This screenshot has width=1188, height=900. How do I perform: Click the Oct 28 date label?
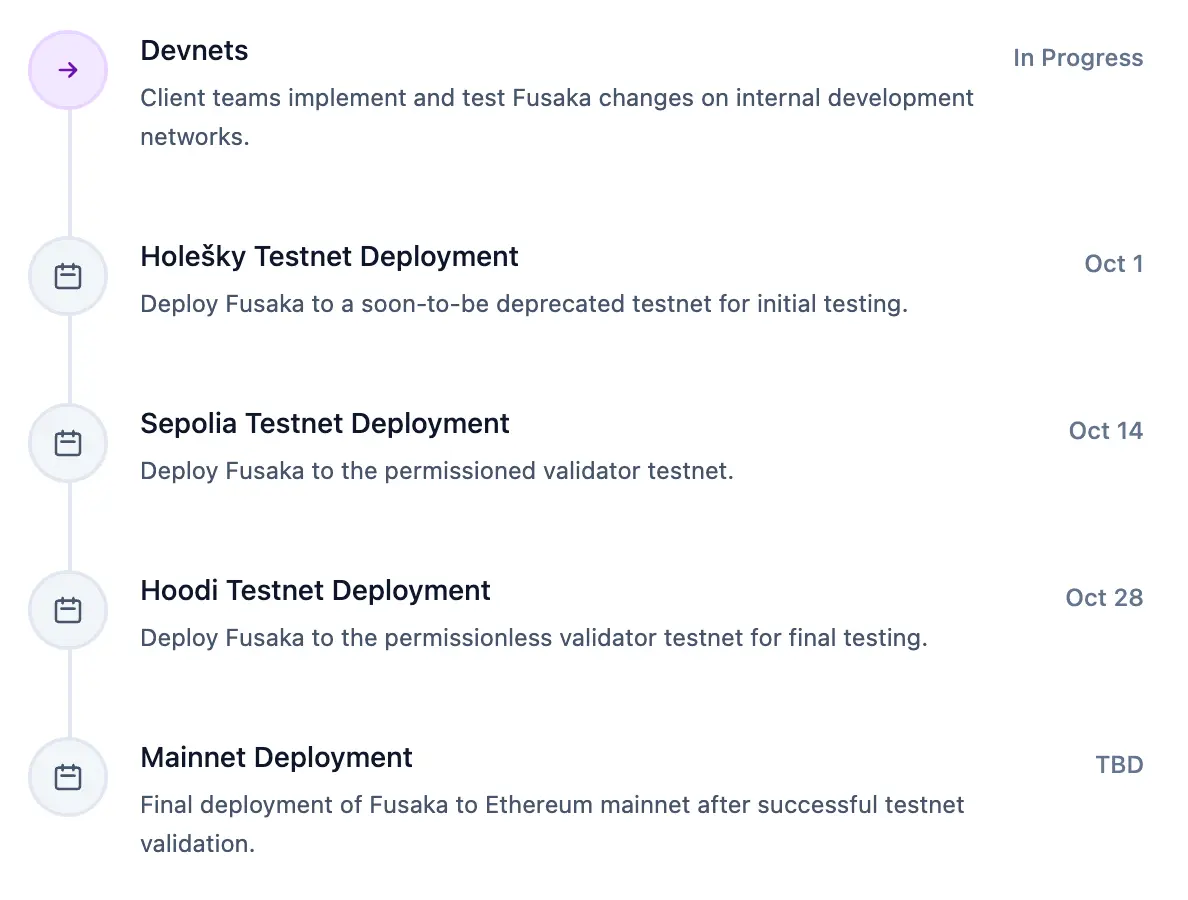tap(1105, 598)
